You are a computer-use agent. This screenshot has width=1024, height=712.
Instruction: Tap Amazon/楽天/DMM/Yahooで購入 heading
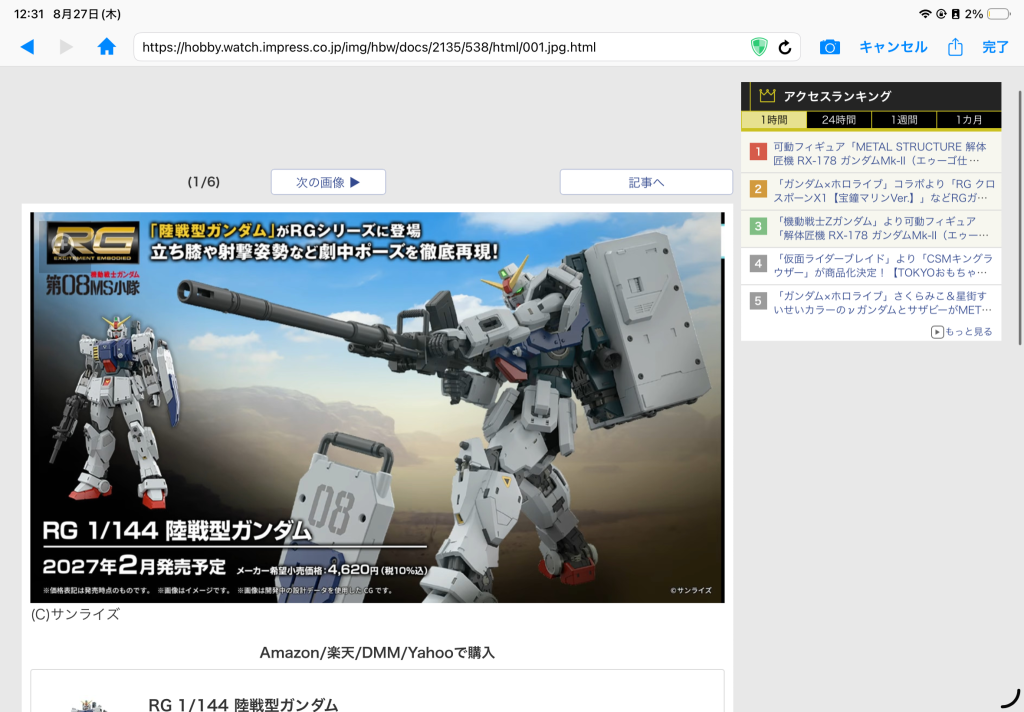(377, 653)
